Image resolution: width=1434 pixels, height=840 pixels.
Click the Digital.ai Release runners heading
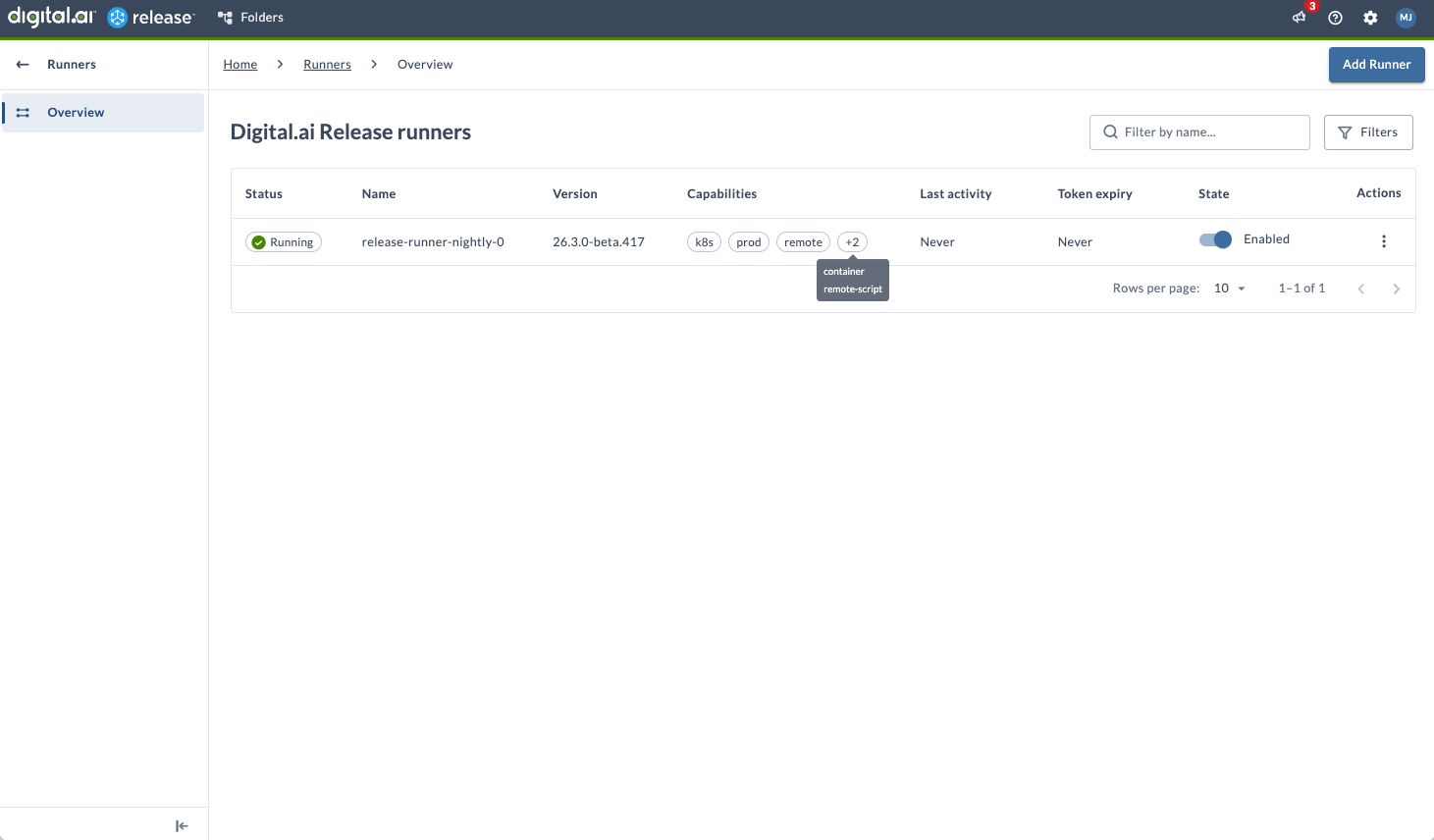[350, 132]
